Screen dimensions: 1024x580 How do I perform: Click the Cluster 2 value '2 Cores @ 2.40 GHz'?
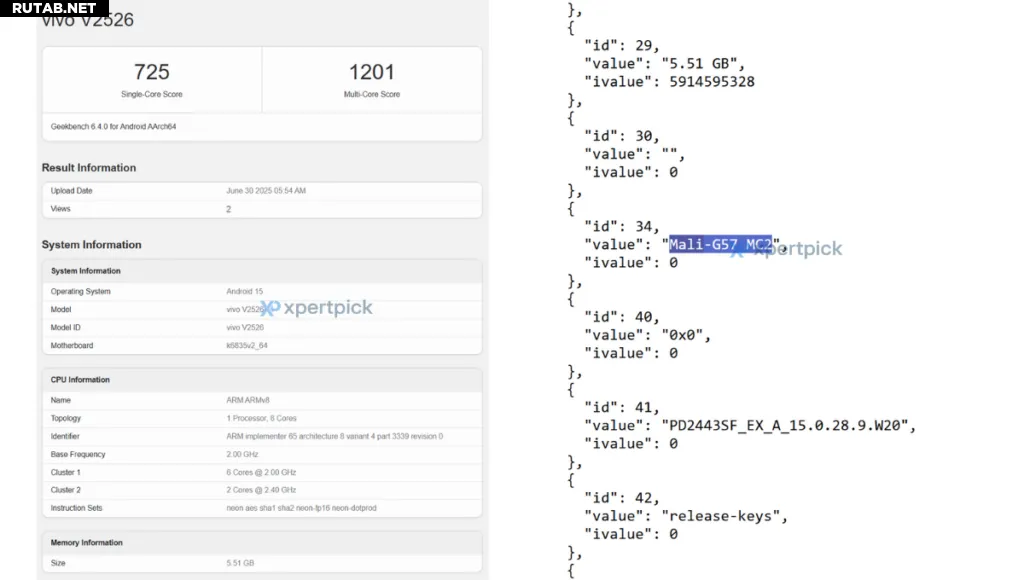point(261,490)
